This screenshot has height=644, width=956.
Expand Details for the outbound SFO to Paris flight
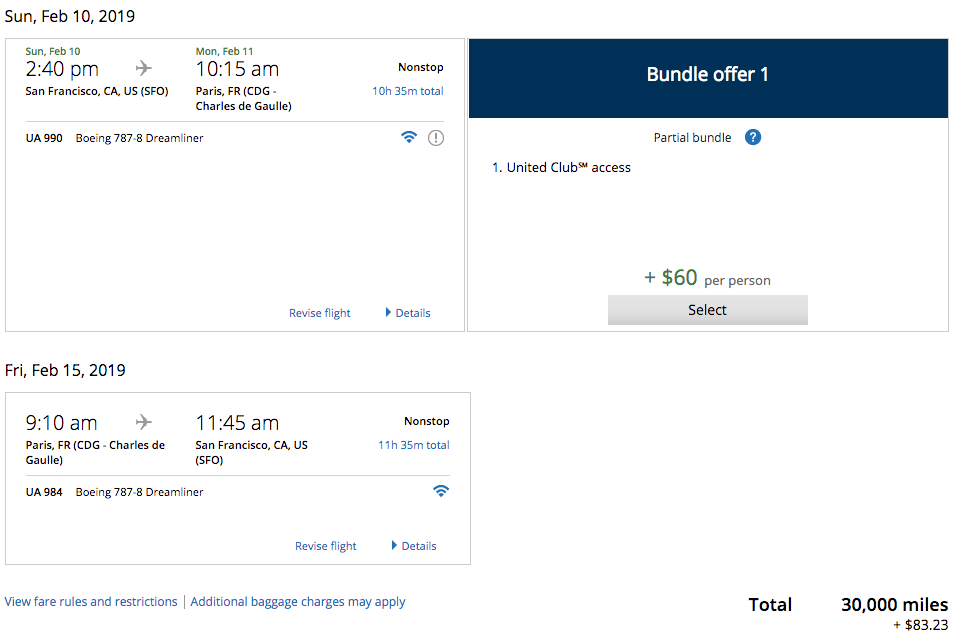(x=408, y=313)
